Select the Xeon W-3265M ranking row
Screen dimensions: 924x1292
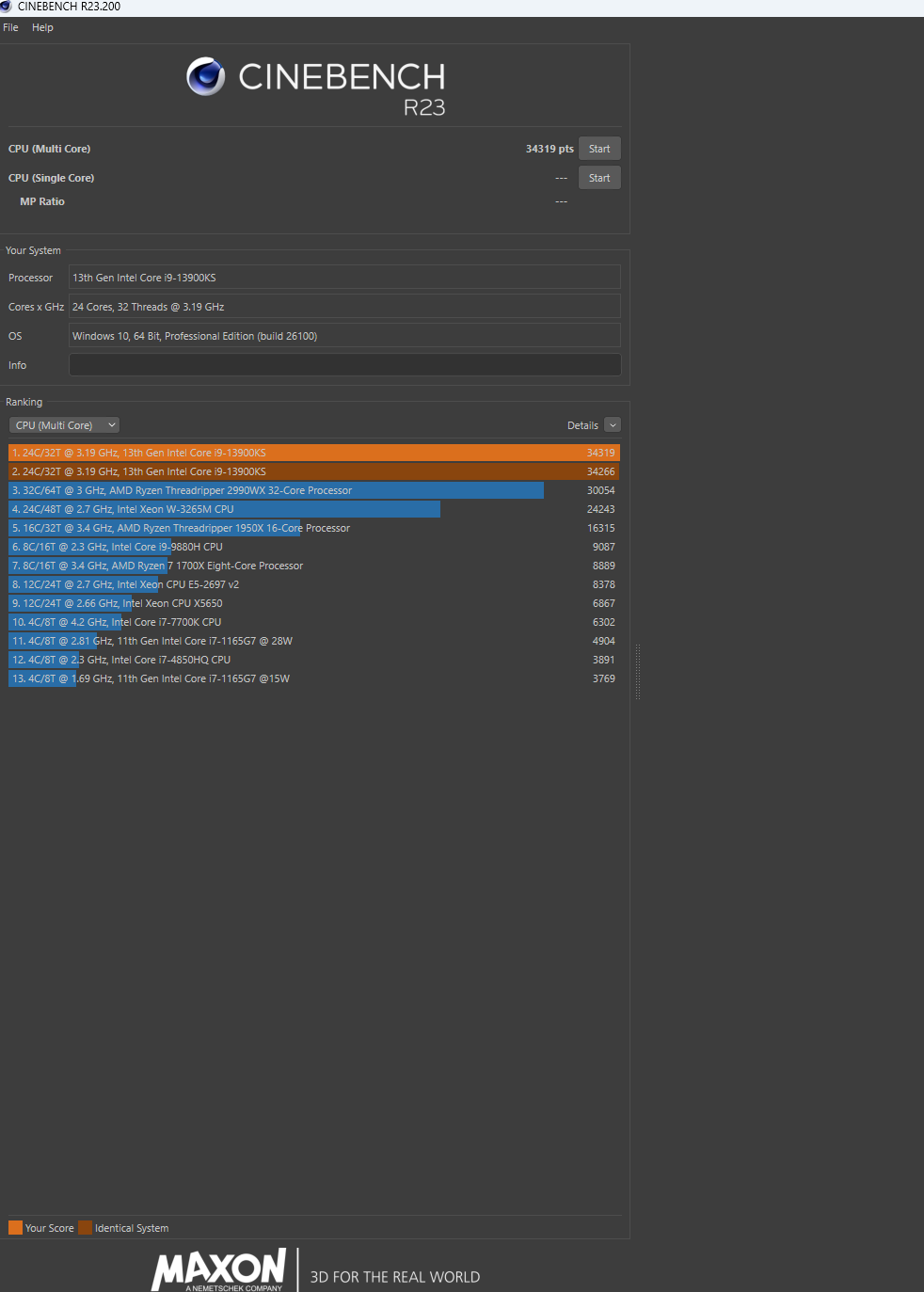coord(313,509)
